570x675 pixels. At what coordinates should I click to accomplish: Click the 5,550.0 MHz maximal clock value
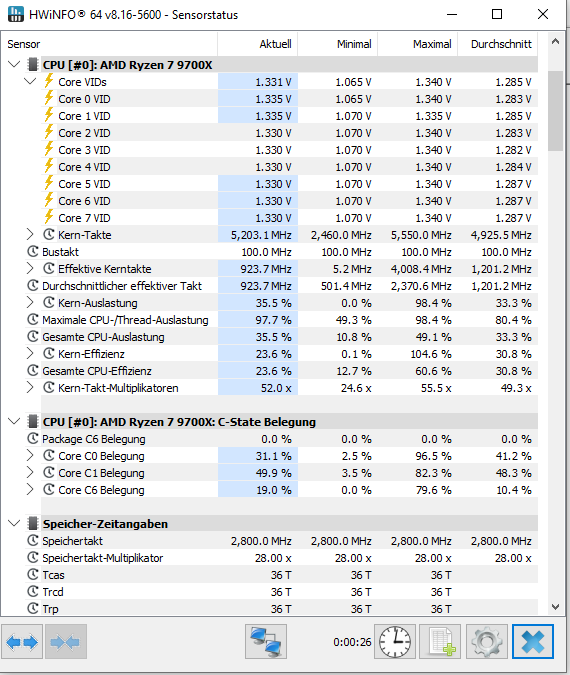pos(421,235)
